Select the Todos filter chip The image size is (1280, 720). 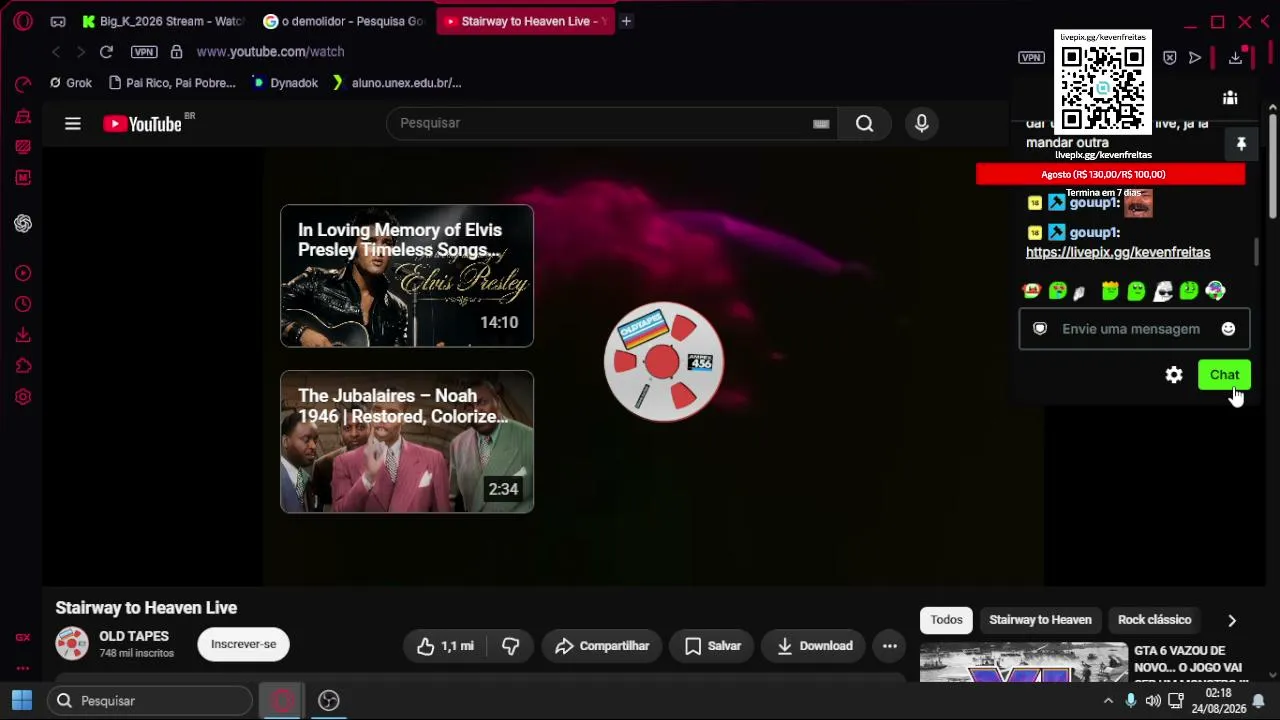coord(946,620)
